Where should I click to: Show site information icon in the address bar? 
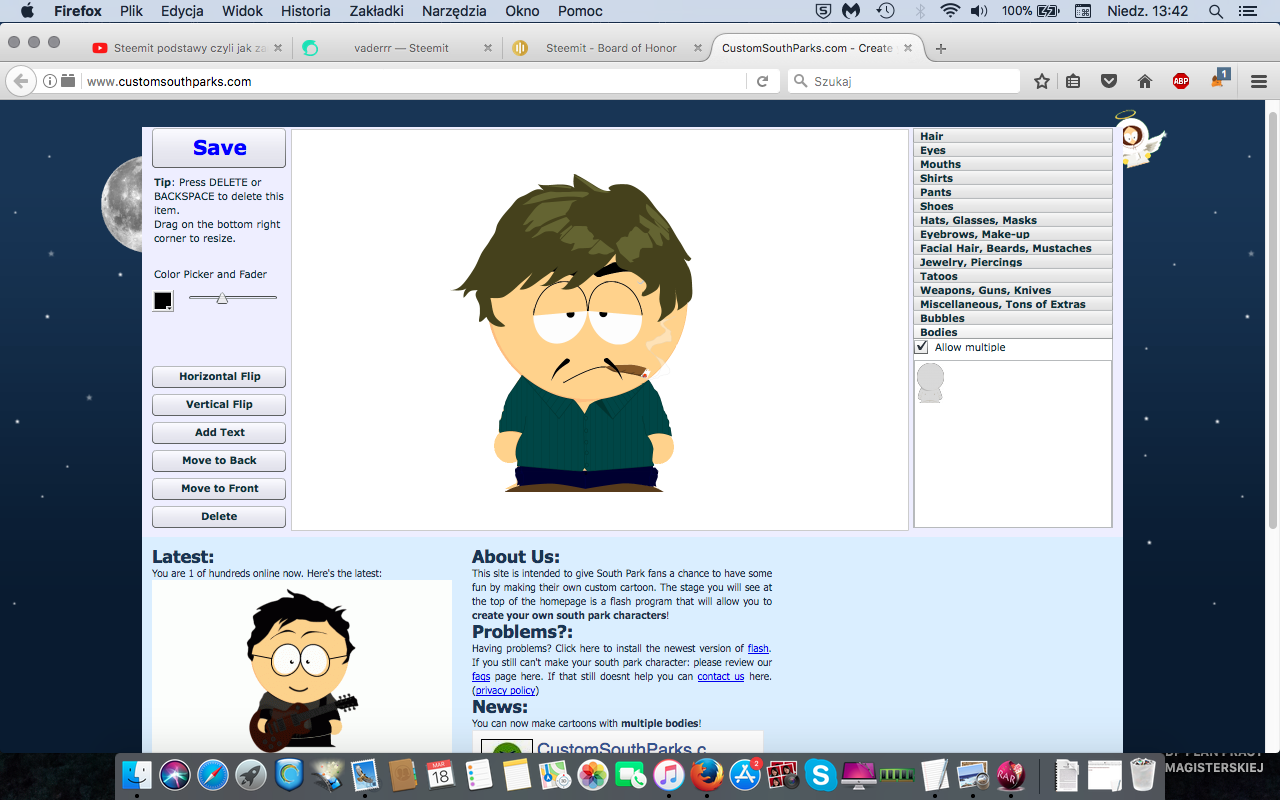click(50, 81)
